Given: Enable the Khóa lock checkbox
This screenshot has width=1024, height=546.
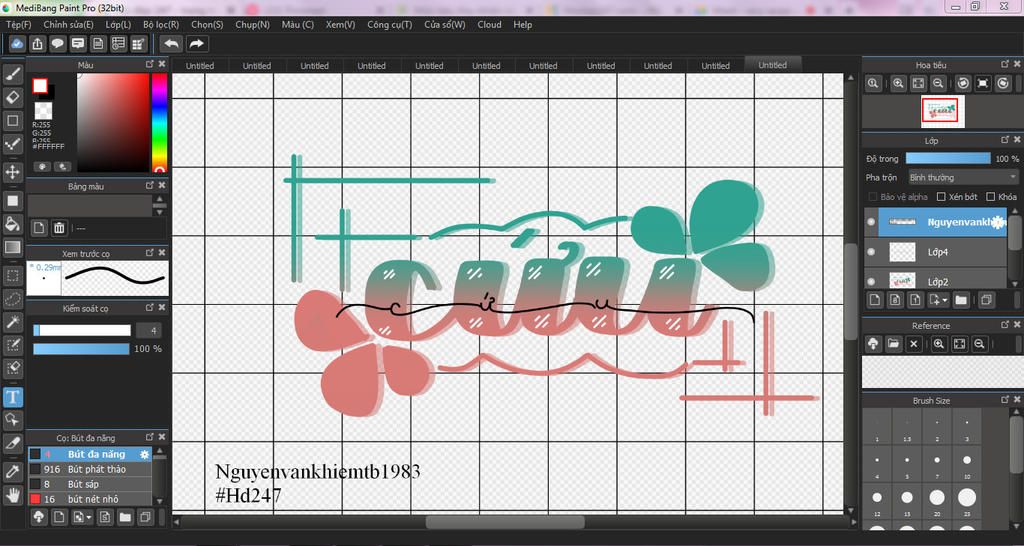Looking at the screenshot, I should tap(991, 197).
